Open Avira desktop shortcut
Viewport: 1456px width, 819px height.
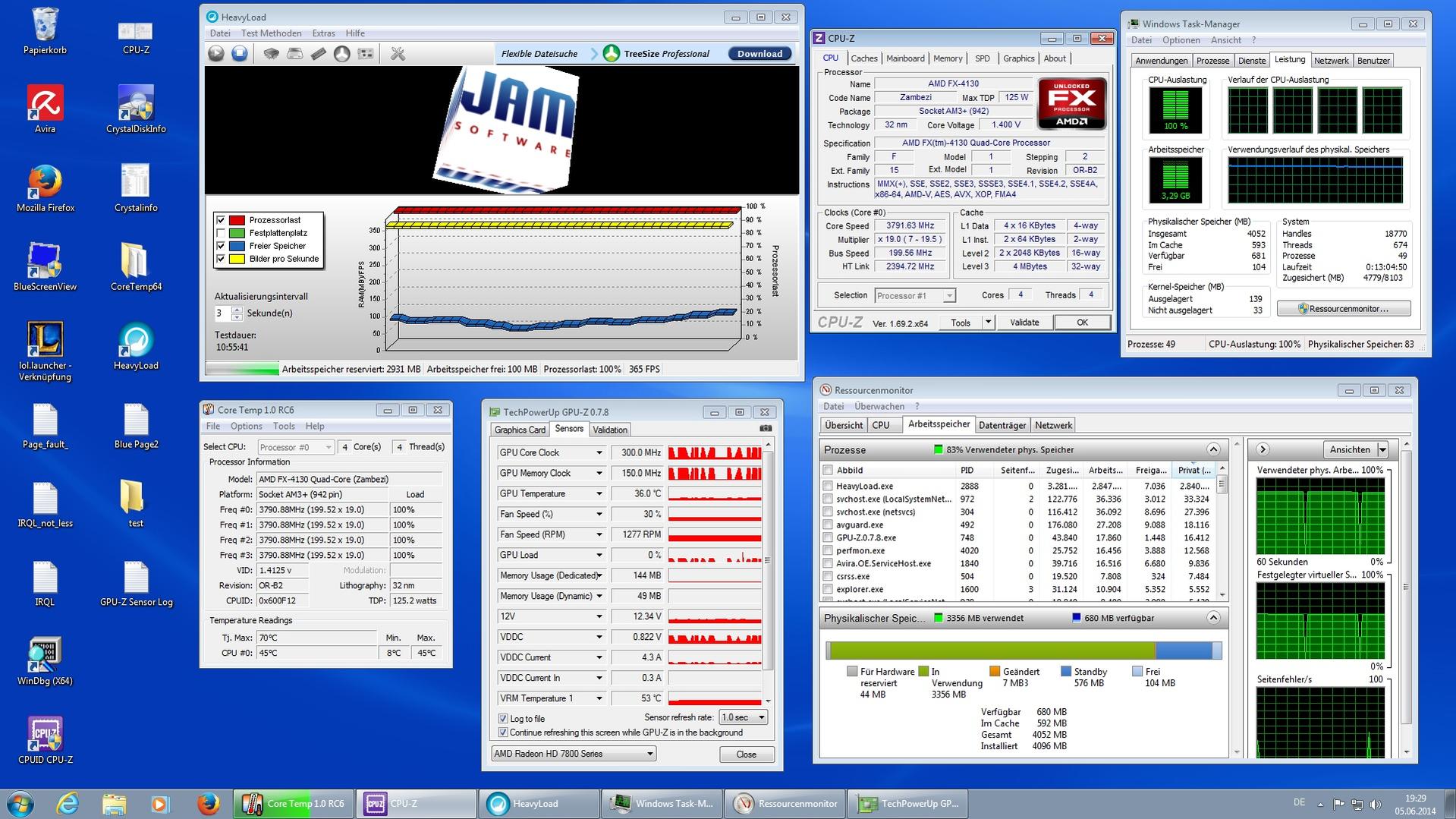click(x=45, y=110)
